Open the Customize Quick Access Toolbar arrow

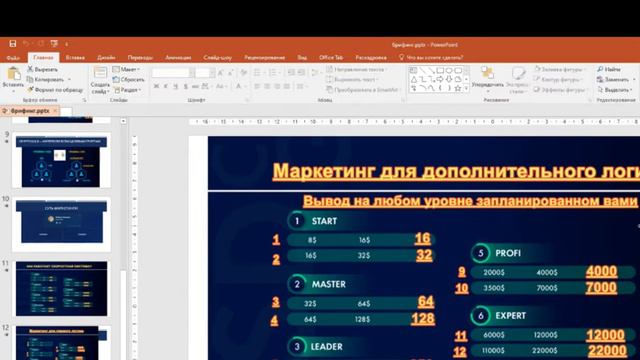coord(67,44)
